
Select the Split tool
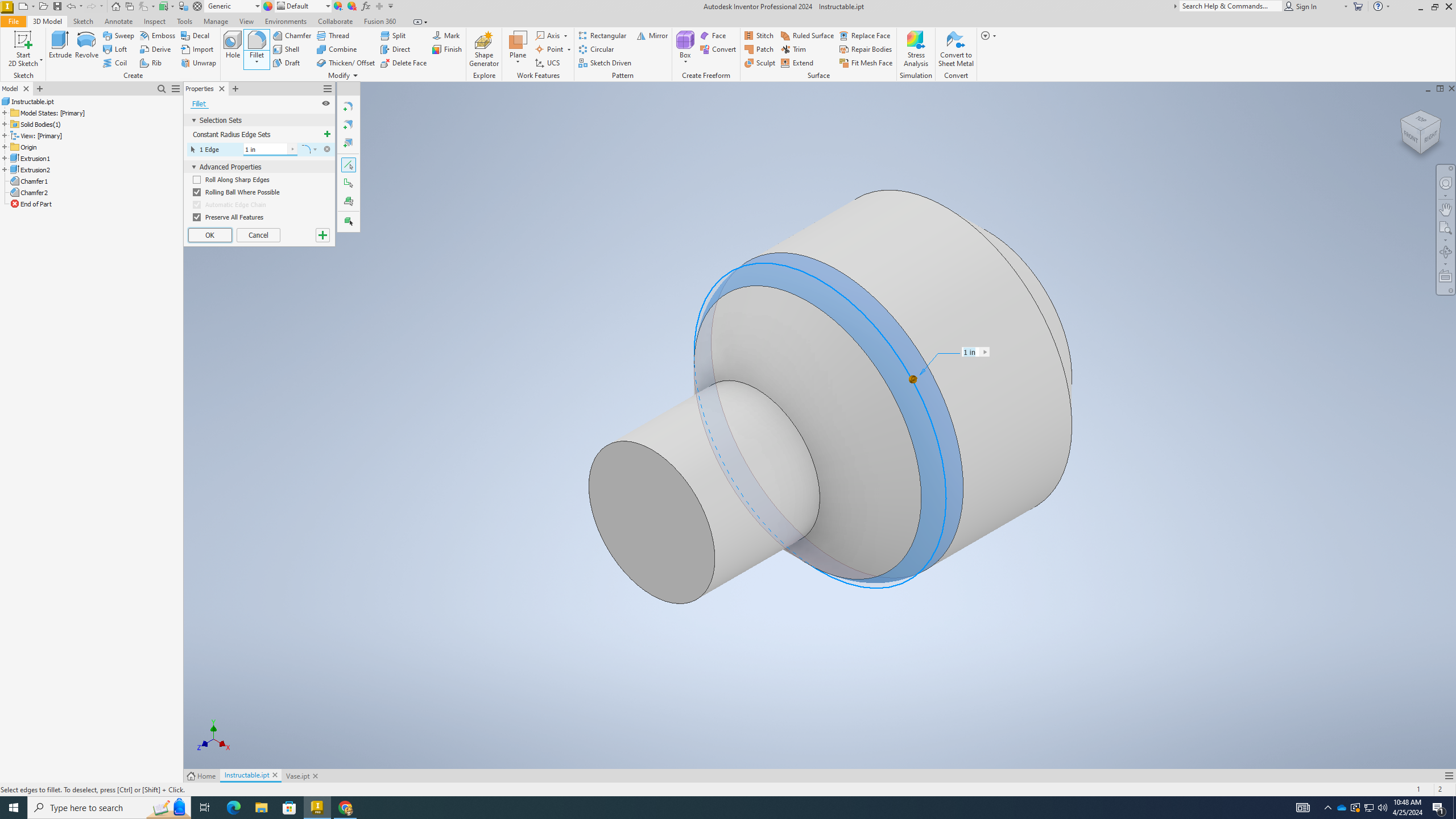(x=393, y=35)
